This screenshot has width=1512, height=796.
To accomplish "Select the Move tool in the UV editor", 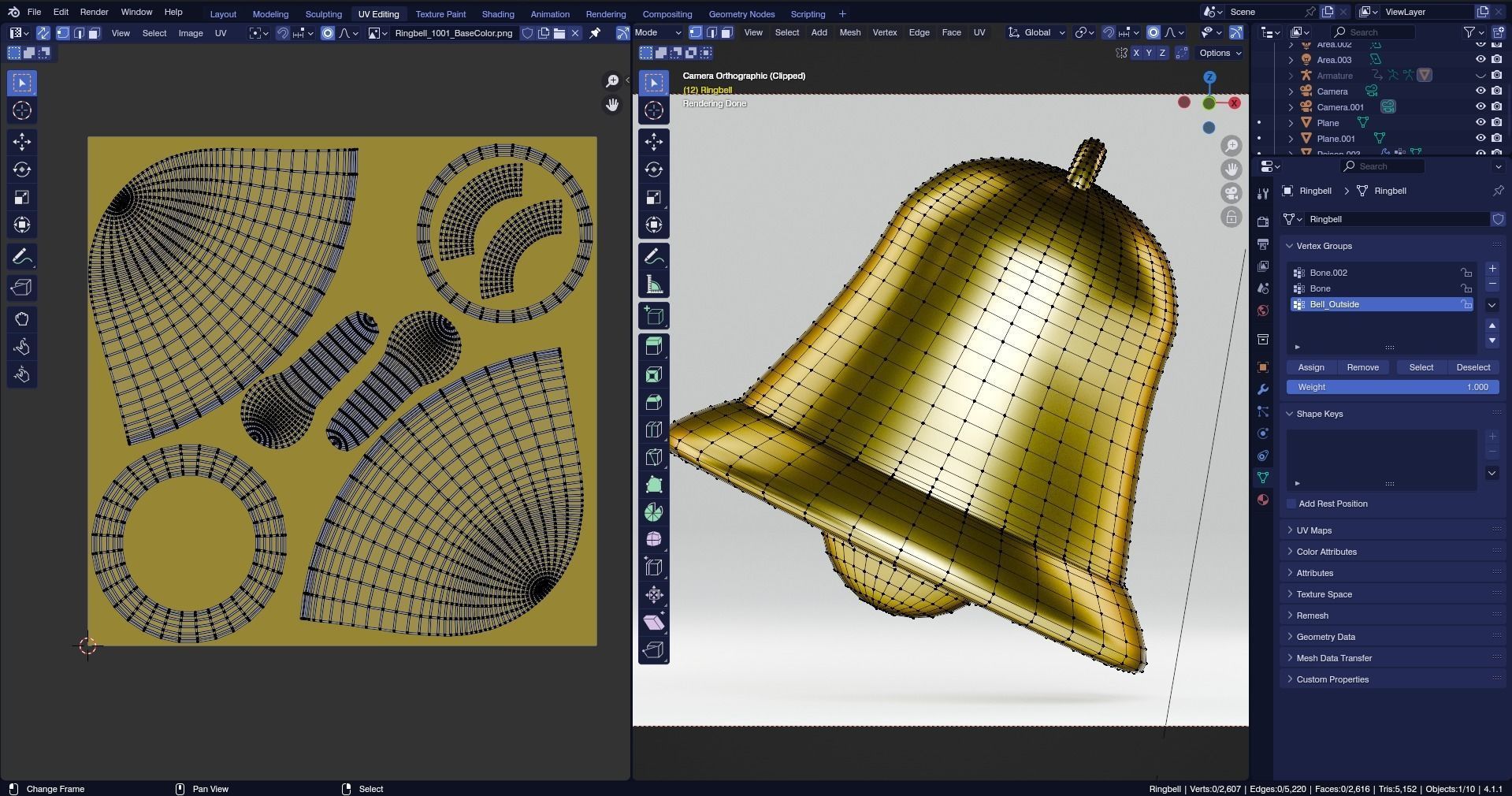I will pos(22,142).
